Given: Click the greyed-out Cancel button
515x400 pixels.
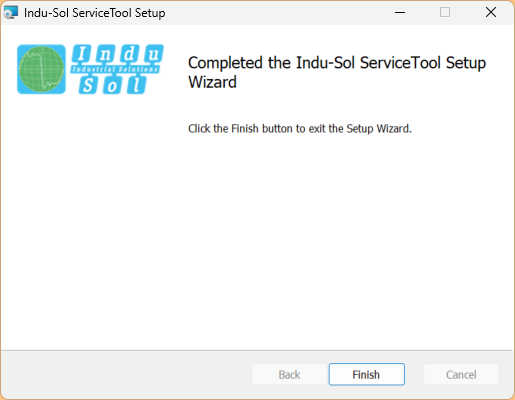Looking at the screenshot, I should click(x=461, y=374).
